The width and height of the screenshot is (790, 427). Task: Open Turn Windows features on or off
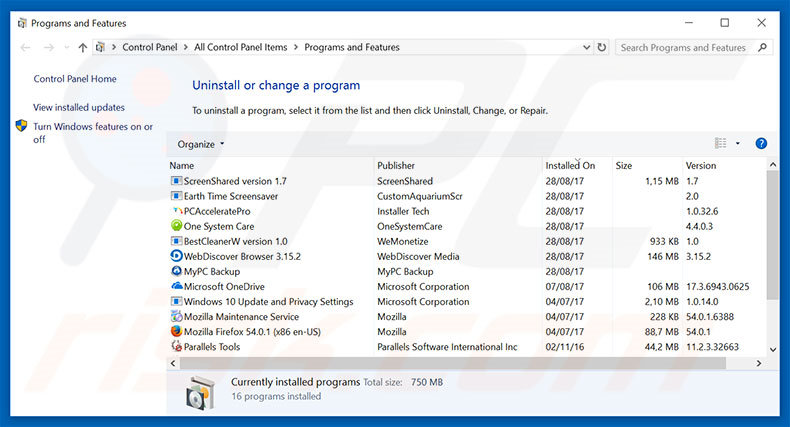tap(93, 133)
